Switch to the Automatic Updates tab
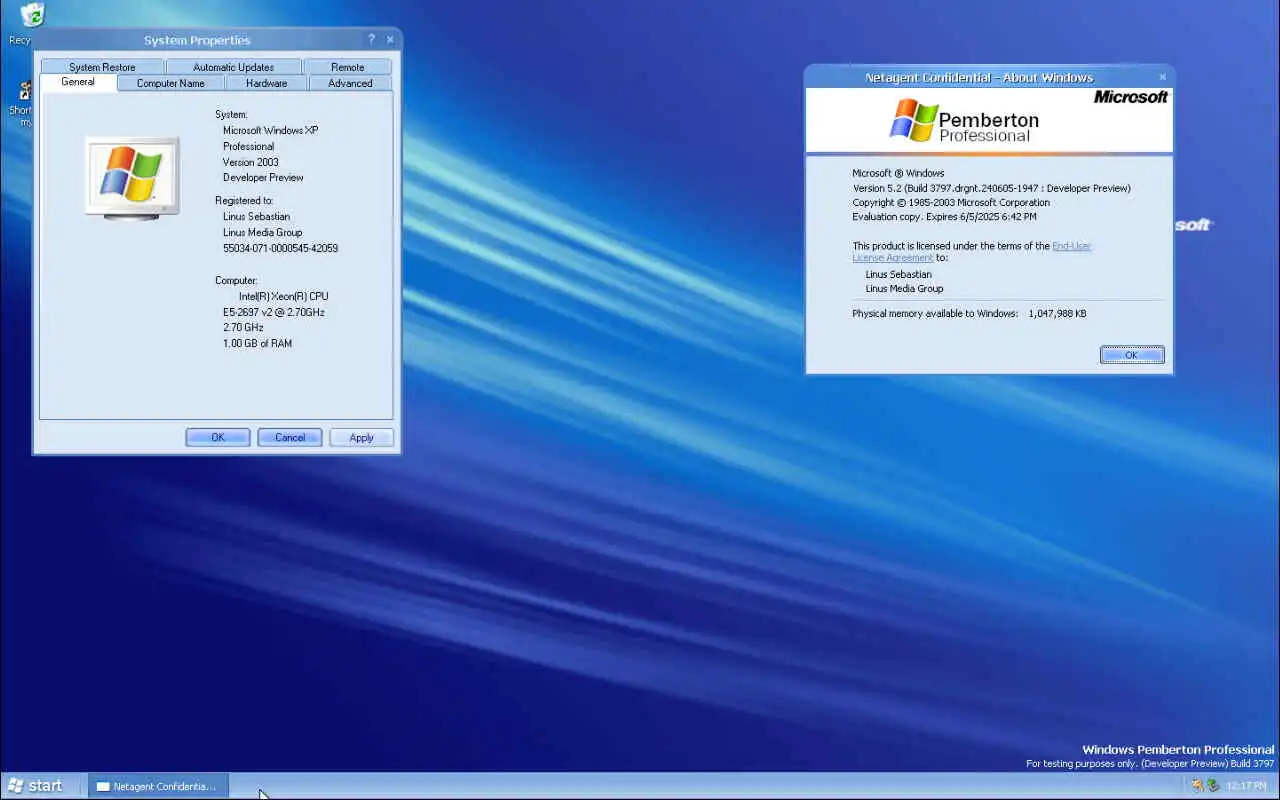The height and width of the screenshot is (800, 1280). (x=233, y=67)
